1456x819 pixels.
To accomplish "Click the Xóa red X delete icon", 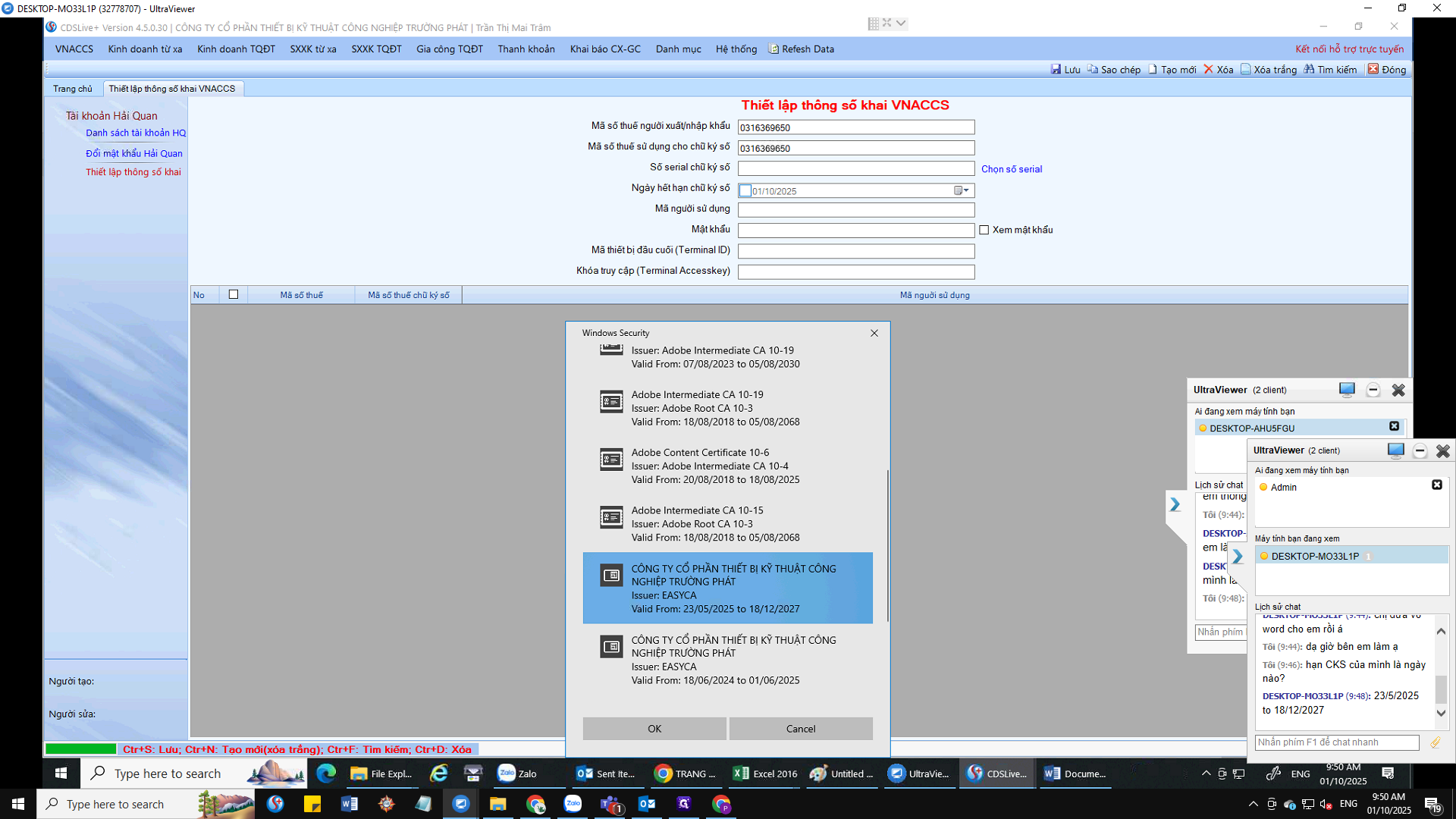I will pyautogui.click(x=1209, y=69).
